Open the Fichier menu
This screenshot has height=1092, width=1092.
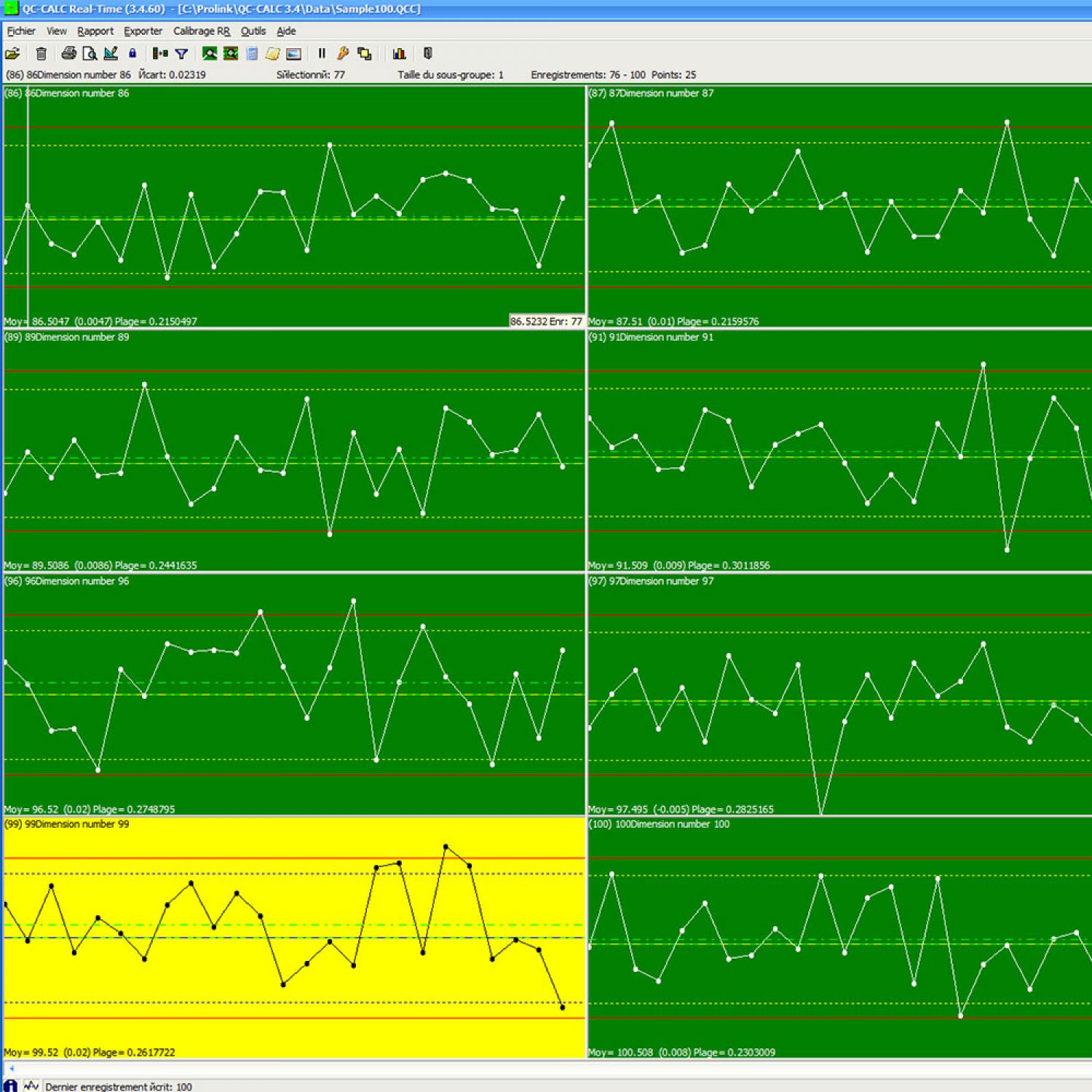[x=21, y=31]
